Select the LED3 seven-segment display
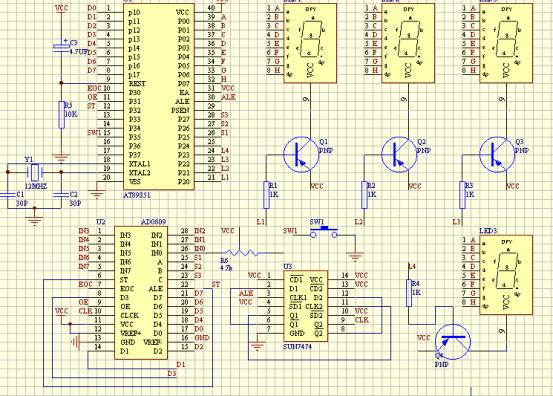553x396 pixels. click(506, 275)
